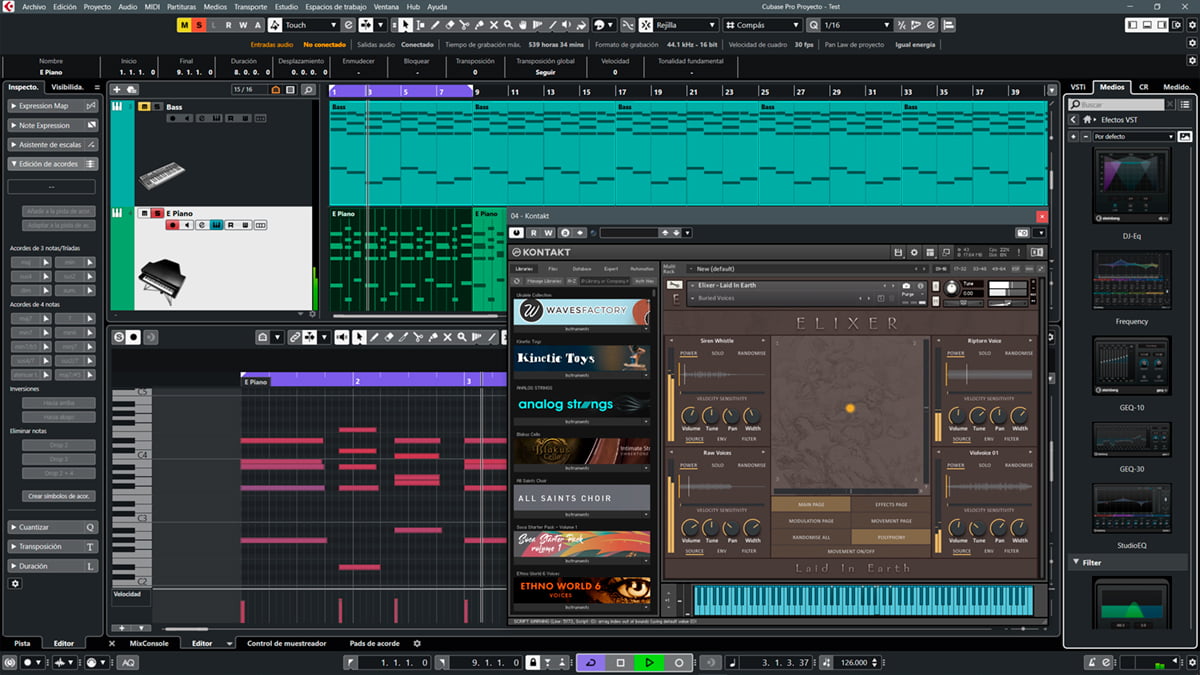1200x675 pixels.
Task: Click the MAIN PAGE button in Elixer
Action: point(810,505)
